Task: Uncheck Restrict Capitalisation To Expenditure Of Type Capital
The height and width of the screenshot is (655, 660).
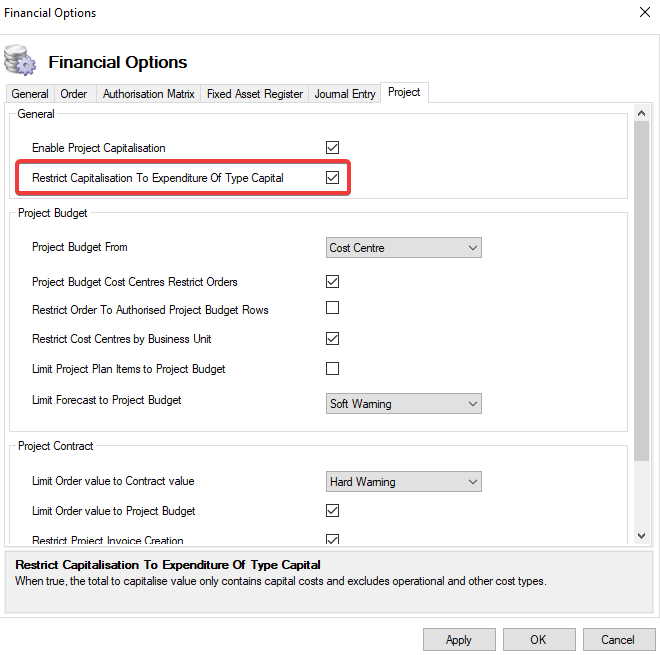Action: pyautogui.click(x=333, y=178)
